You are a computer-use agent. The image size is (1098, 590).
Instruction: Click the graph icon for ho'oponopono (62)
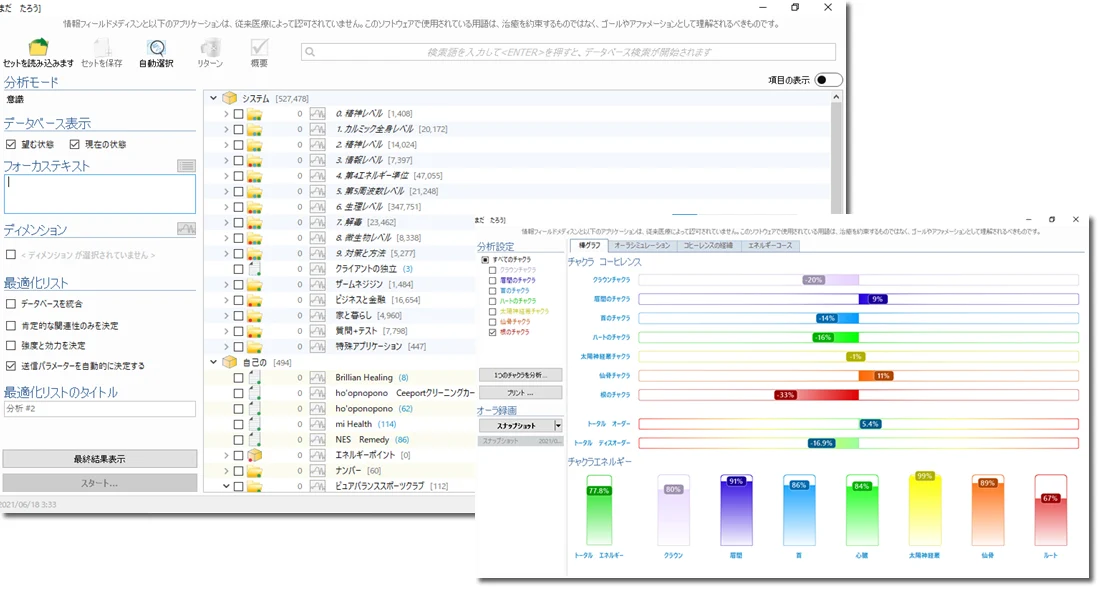(x=318, y=409)
